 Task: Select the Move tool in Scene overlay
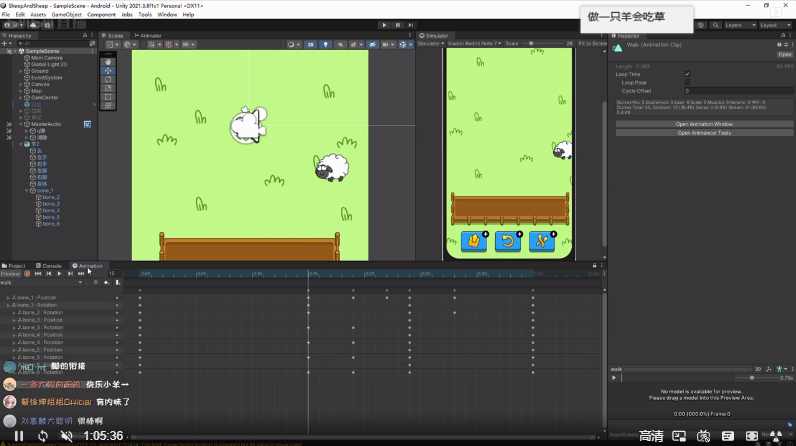(108, 71)
